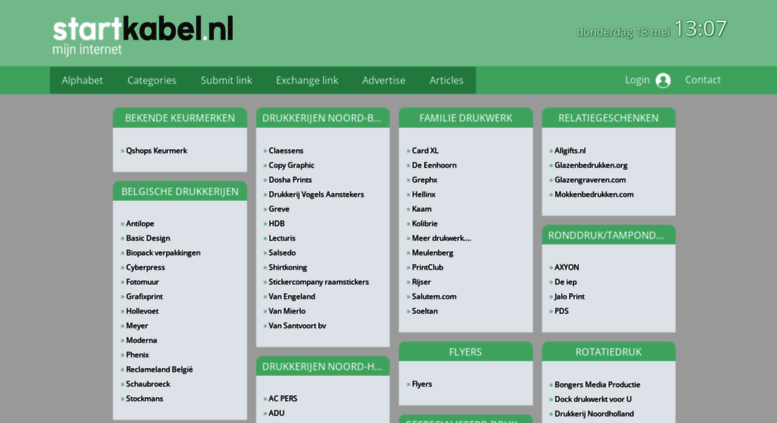
Task: Open Biopack verpakkingen link
Action: (163, 253)
